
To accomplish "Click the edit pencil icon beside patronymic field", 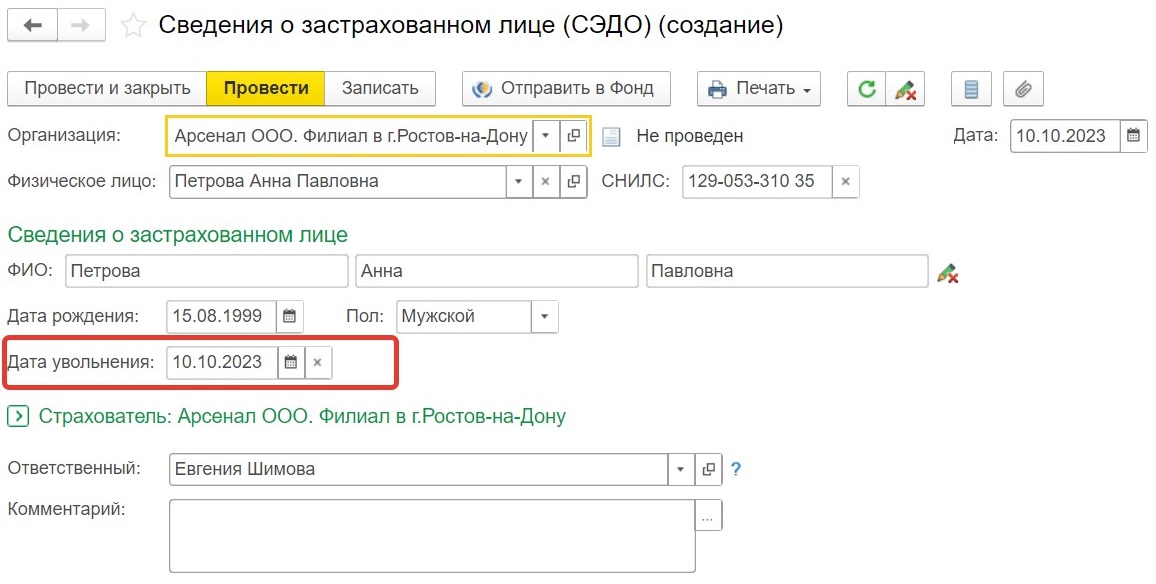I will click(947, 272).
